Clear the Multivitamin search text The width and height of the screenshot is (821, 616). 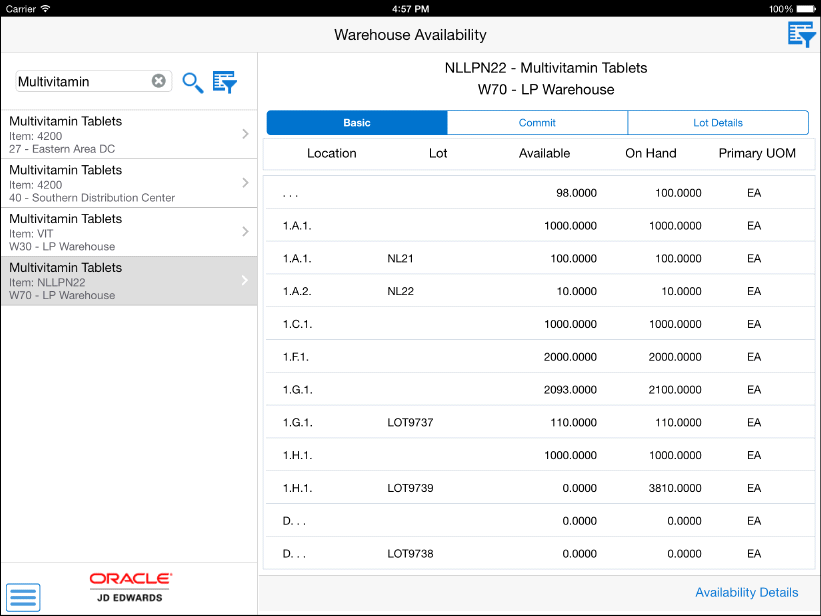coord(159,81)
